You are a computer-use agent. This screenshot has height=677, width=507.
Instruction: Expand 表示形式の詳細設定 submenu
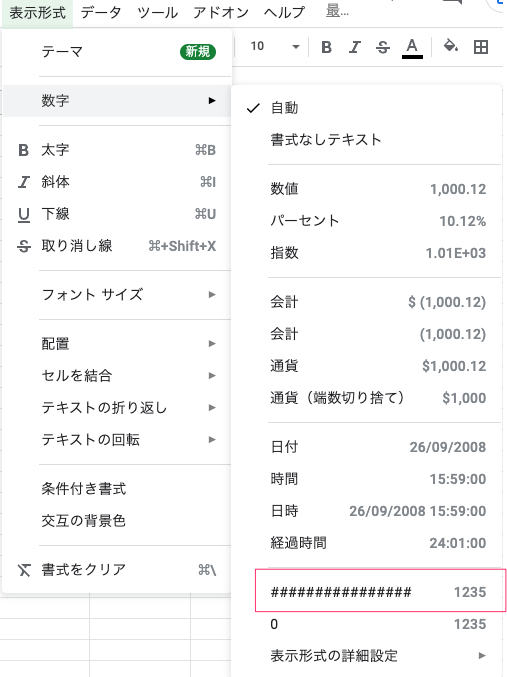point(367,655)
